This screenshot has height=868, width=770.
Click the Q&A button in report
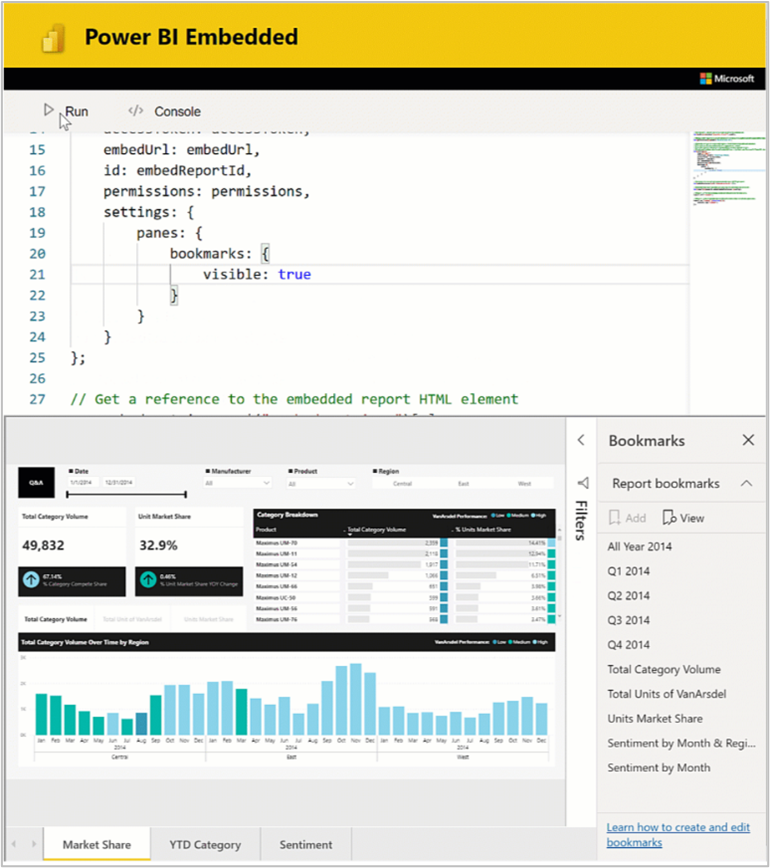(37, 483)
